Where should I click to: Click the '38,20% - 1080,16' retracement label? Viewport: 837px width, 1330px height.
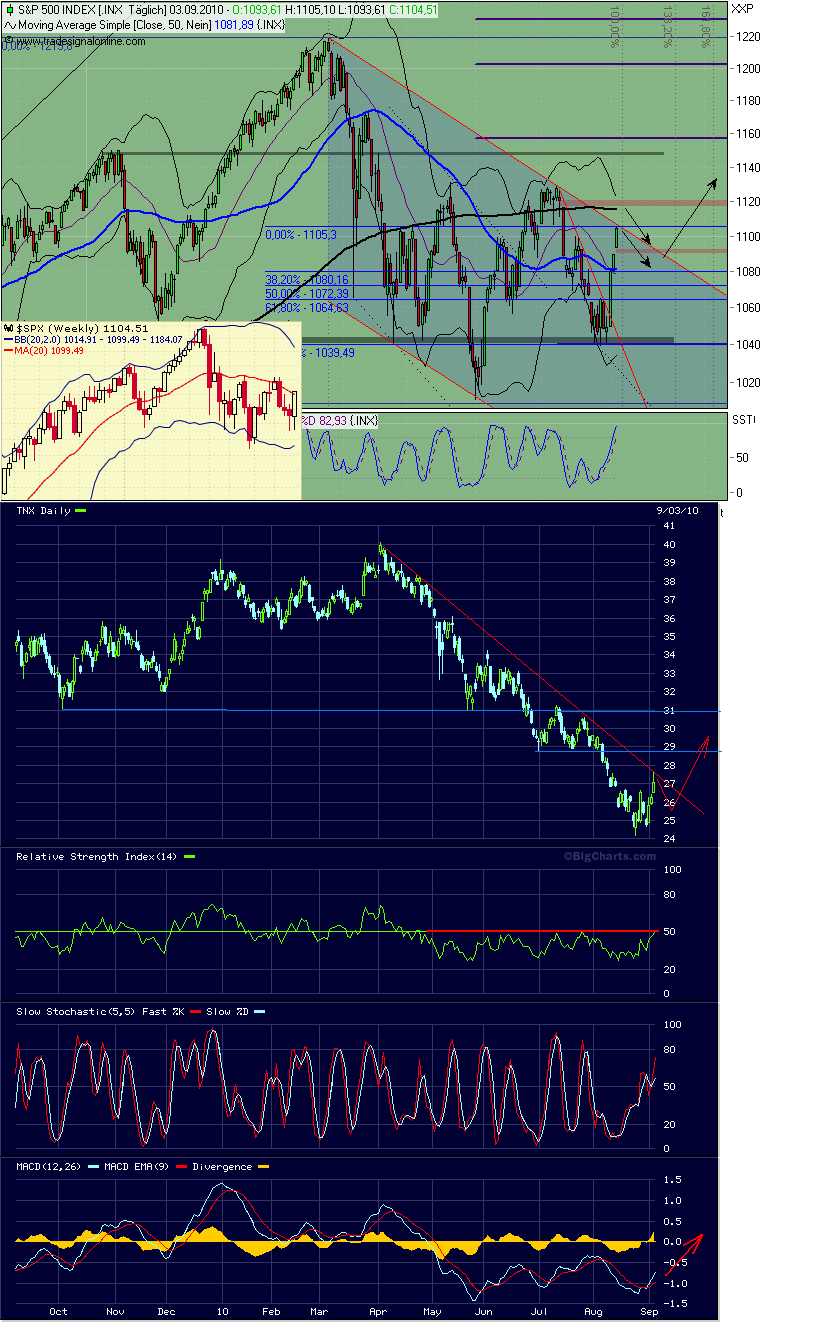pos(306,281)
